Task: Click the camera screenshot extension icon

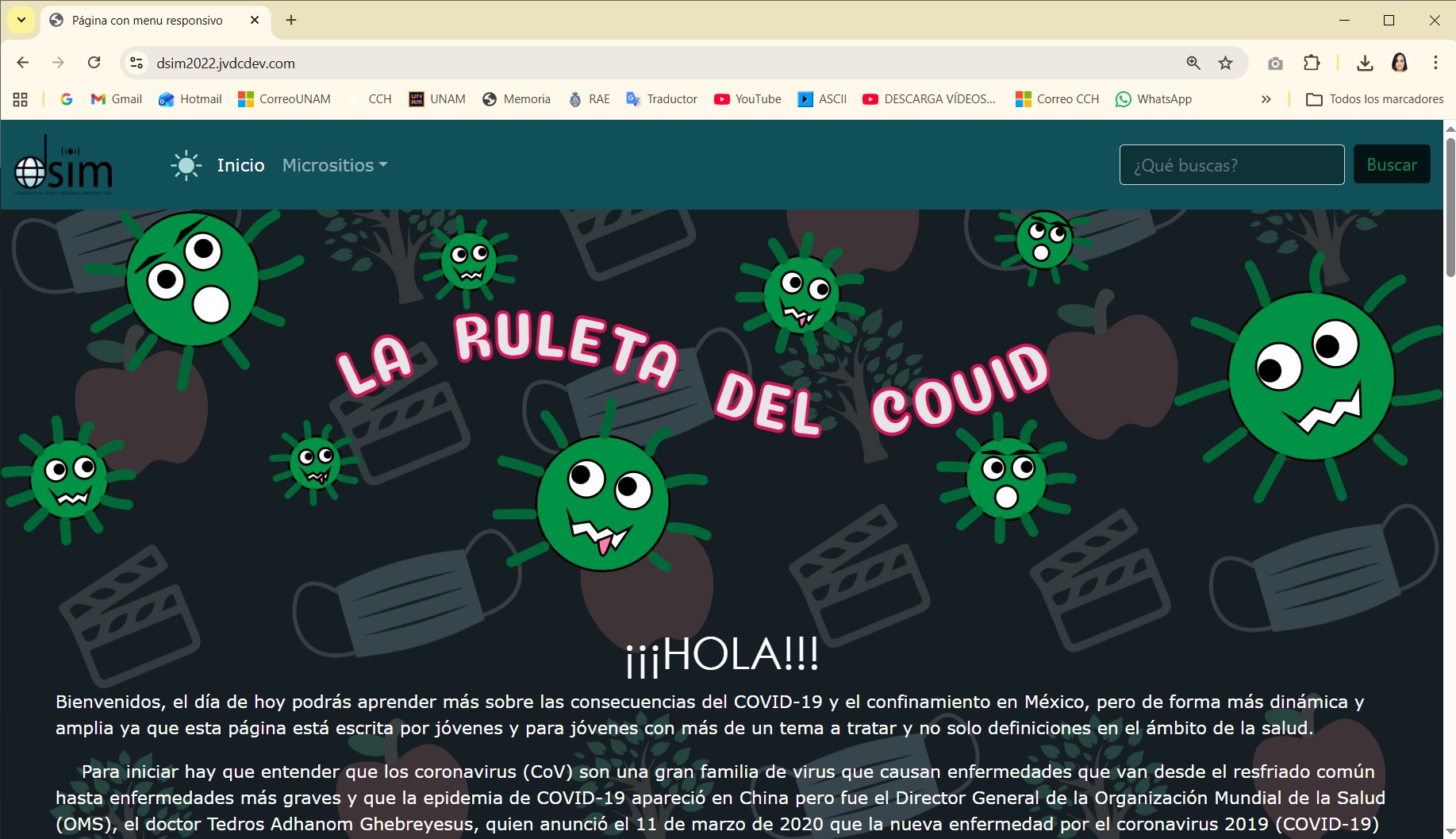Action: tap(1275, 64)
